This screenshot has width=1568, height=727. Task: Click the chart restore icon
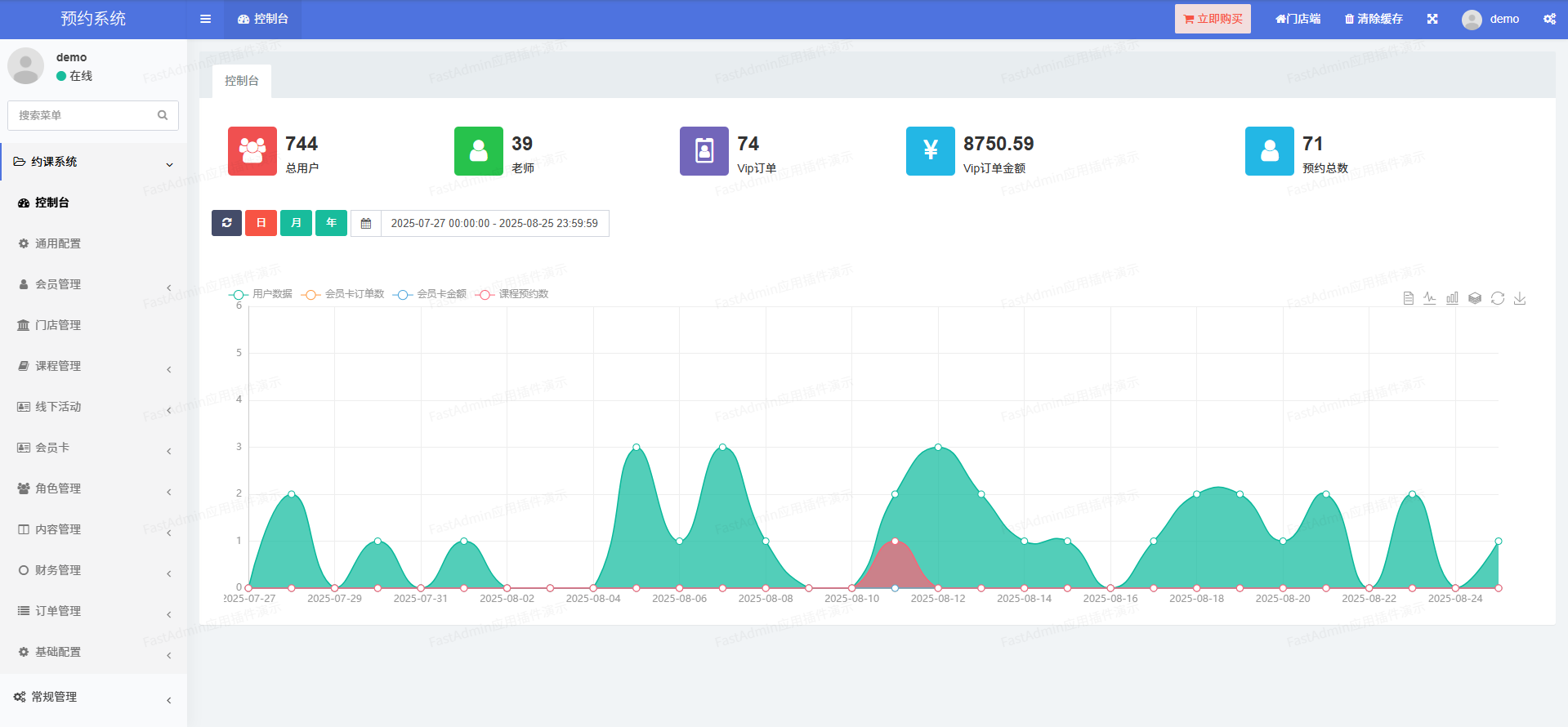tap(1497, 298)
